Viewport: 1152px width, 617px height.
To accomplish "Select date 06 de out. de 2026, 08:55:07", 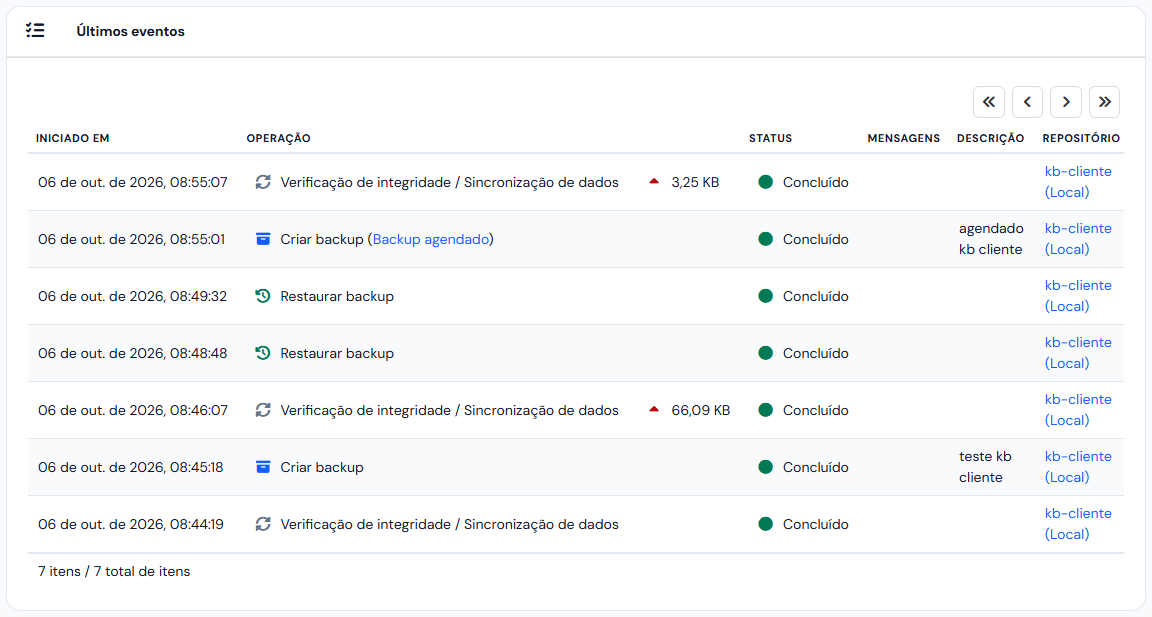I will point(133,182).
